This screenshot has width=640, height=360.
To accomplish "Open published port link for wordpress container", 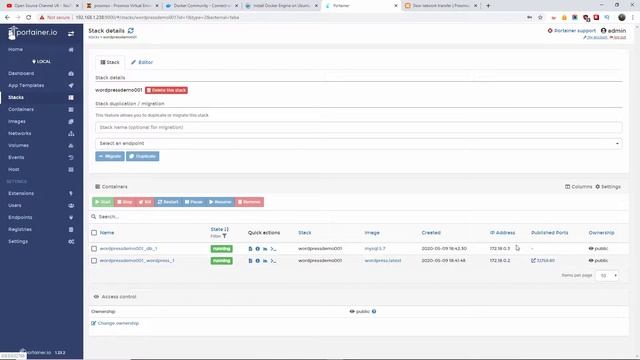I will 542,260.
